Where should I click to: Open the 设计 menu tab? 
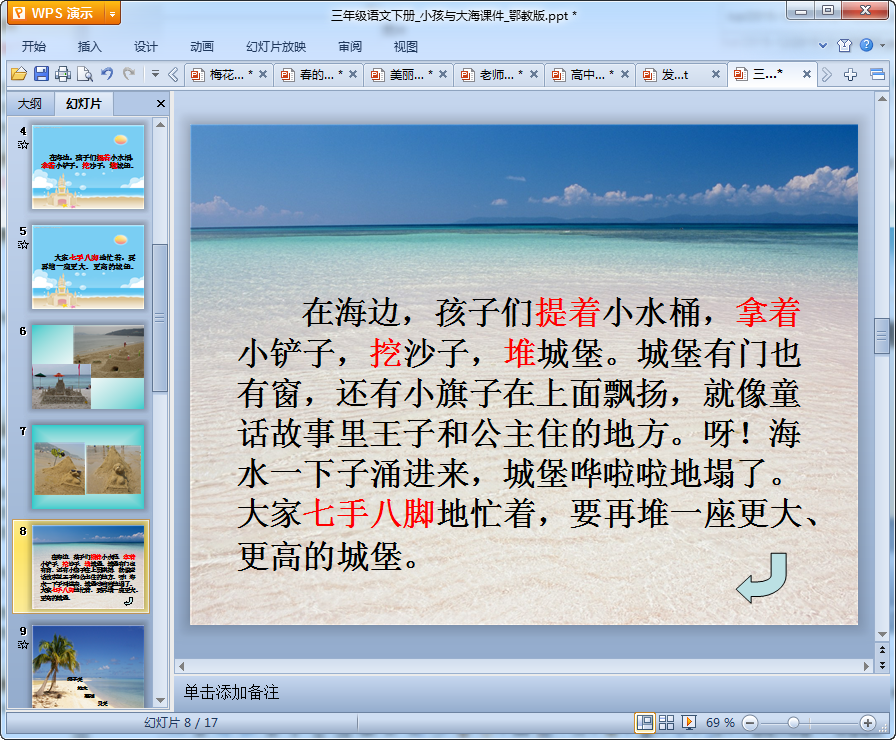pos(146,46)
